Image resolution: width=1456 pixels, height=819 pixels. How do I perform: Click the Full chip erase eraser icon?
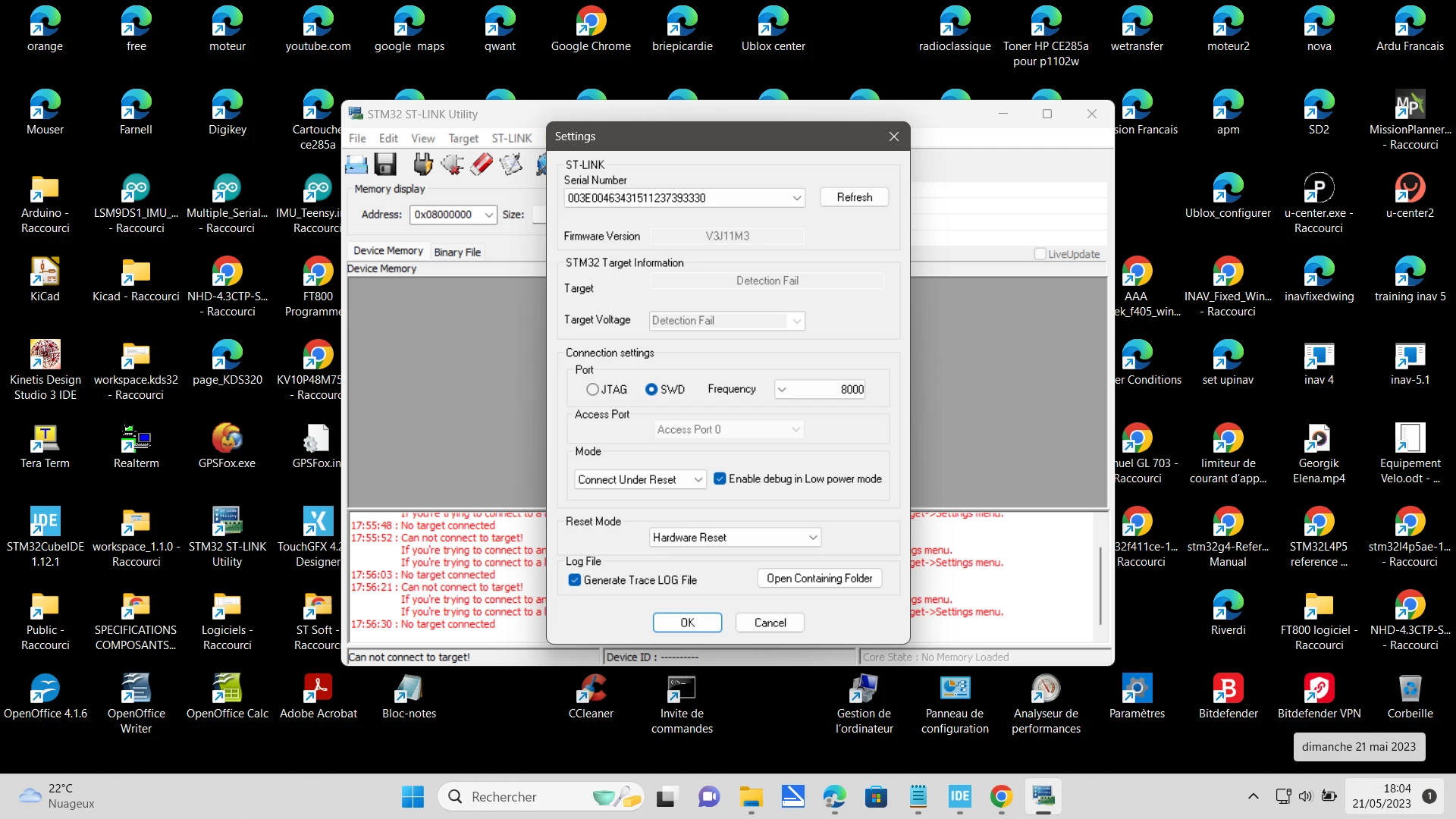482,164
